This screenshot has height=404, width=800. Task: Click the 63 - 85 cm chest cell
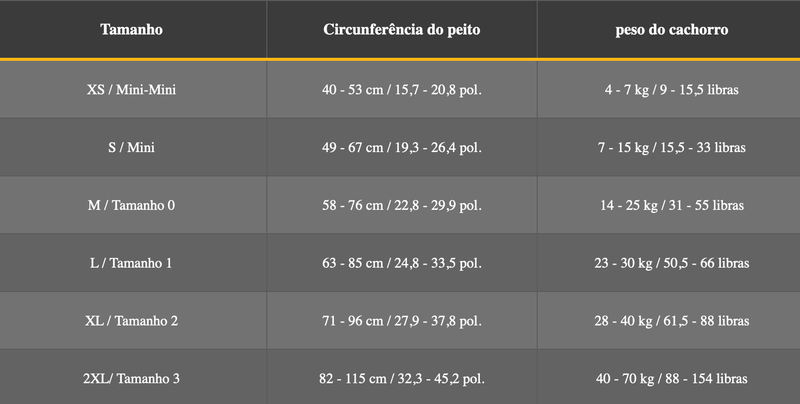click(x=402, y=263)
